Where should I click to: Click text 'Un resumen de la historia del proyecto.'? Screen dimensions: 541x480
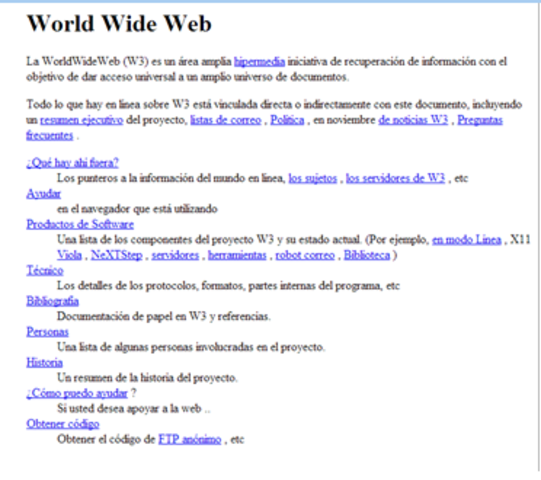pos(147,378)
